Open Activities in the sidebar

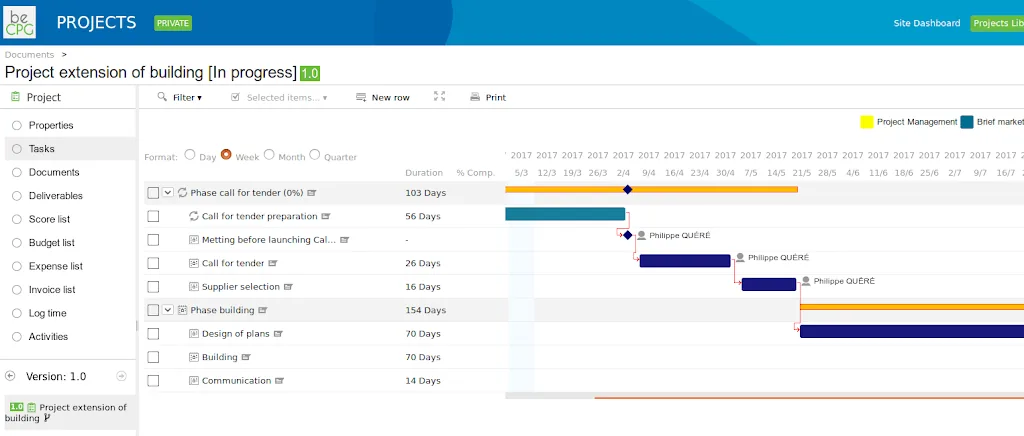pos(48,337)
